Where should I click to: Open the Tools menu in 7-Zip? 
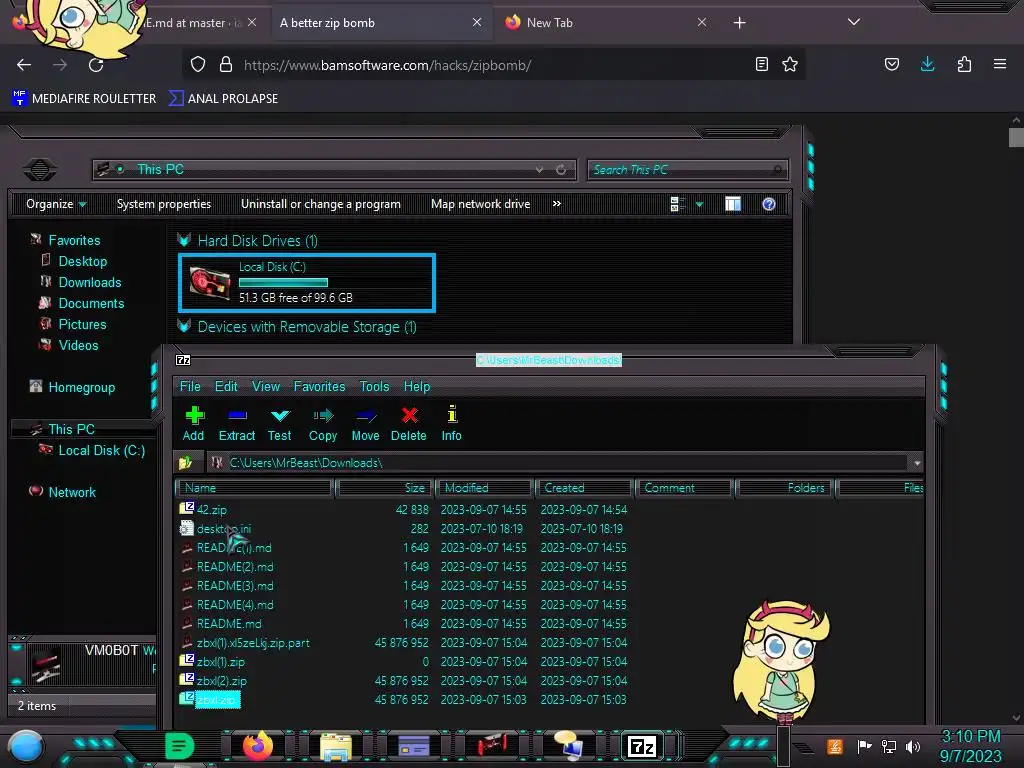[374, 387]
